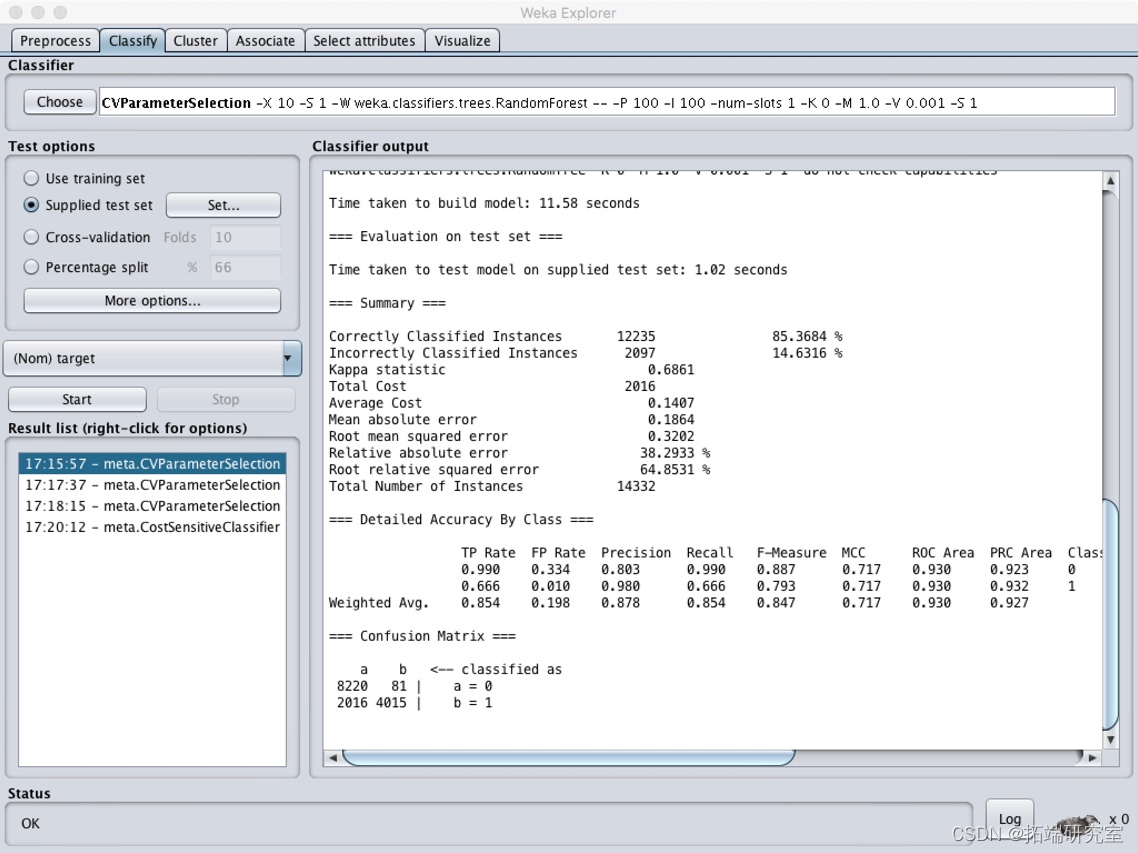This screenshot has height=853, width=1138.
Task: Click the Weka bird status icon
Action: (x=1078, y=824)
